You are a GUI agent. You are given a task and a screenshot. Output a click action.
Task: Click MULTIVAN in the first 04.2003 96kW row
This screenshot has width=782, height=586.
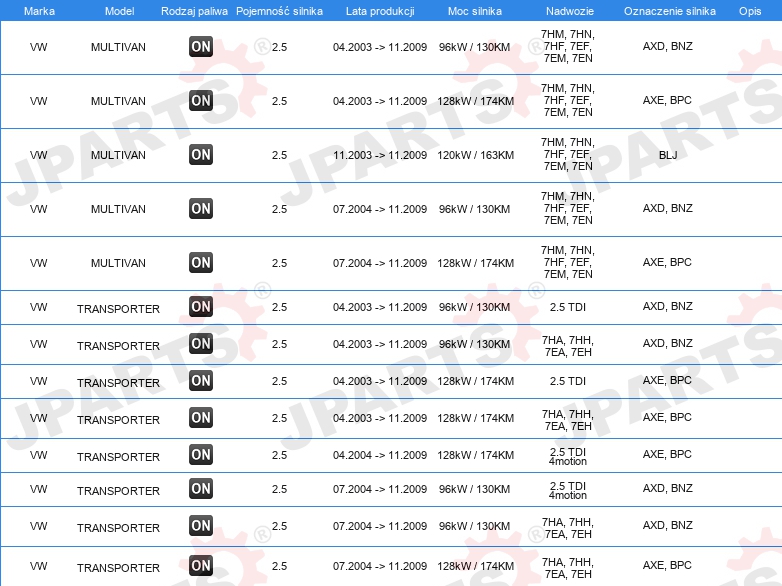(x=118, y=47)
